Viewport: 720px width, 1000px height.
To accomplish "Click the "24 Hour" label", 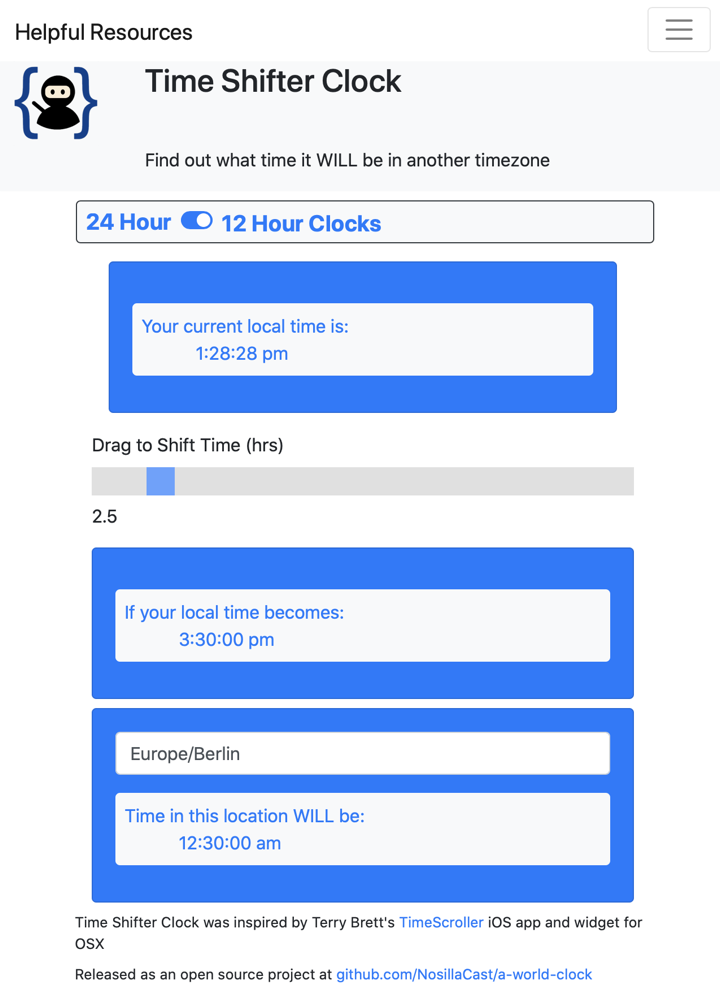I will pos(128,222).
